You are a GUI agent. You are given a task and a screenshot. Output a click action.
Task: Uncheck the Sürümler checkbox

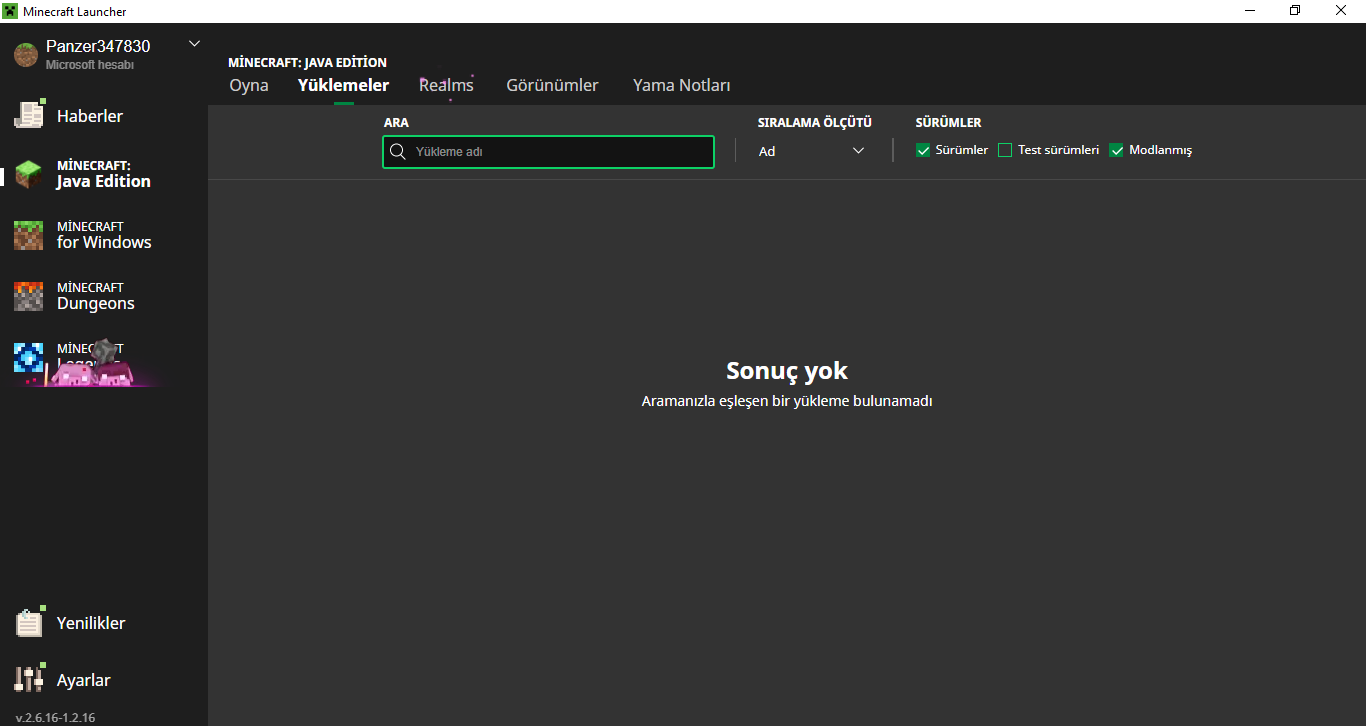click(923, 151)
